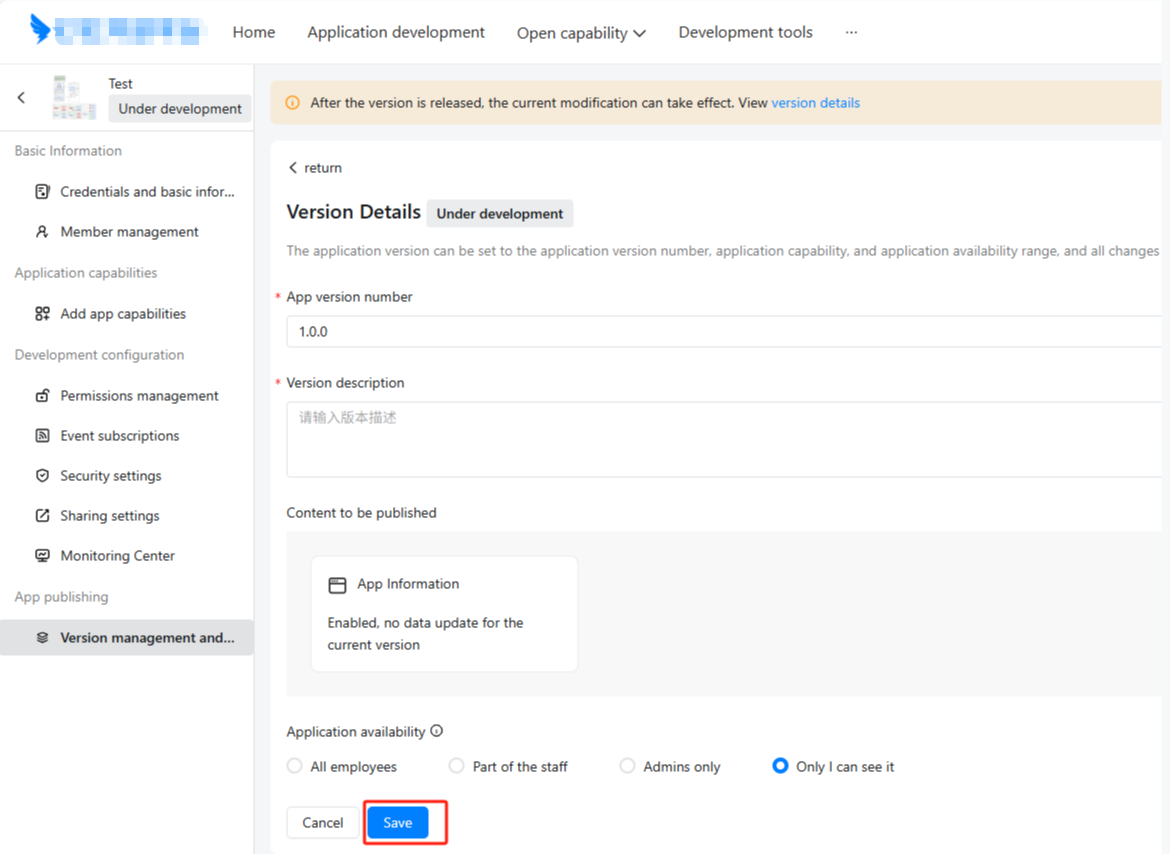The width and height of the screenshot is (1170, 854).
Task: Select the All employees radio option
Action: point(294,766)
